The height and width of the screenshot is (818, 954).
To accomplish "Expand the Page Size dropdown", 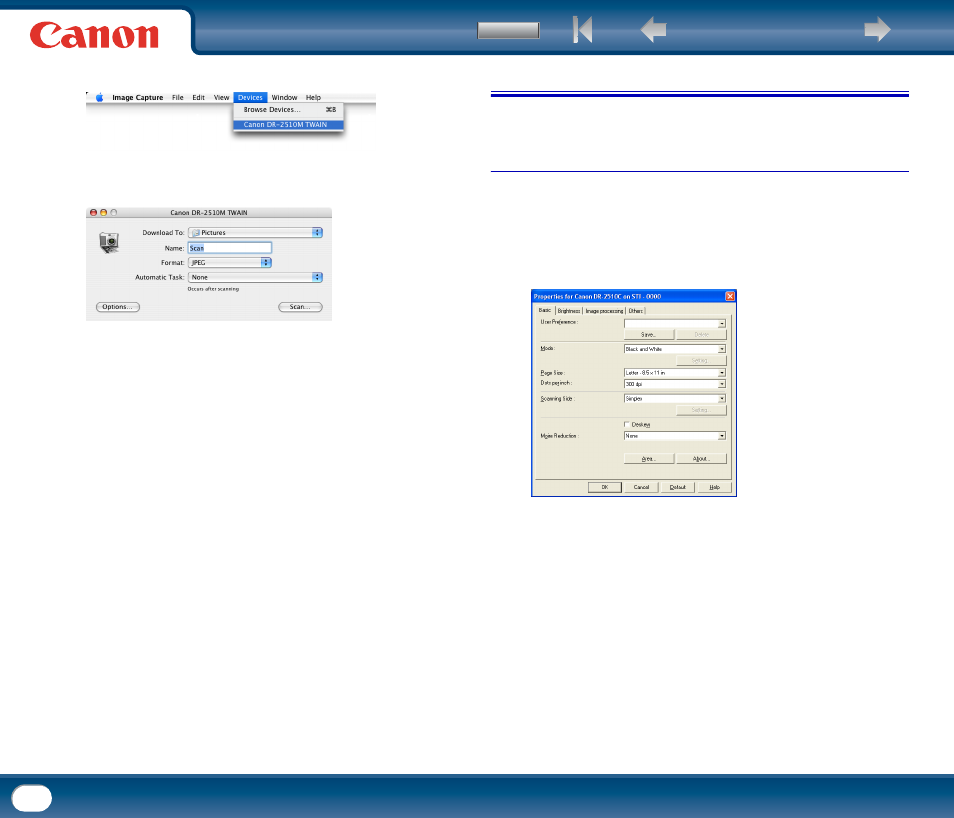I will pos(675,372).
